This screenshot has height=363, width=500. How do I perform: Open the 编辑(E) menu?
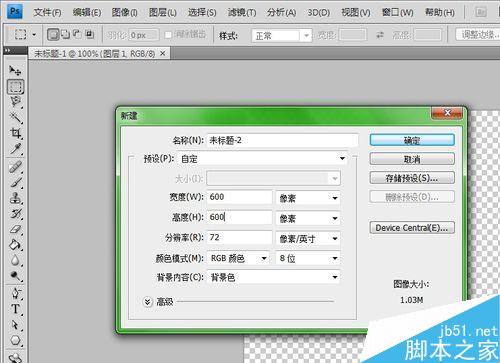coord(87,13)
